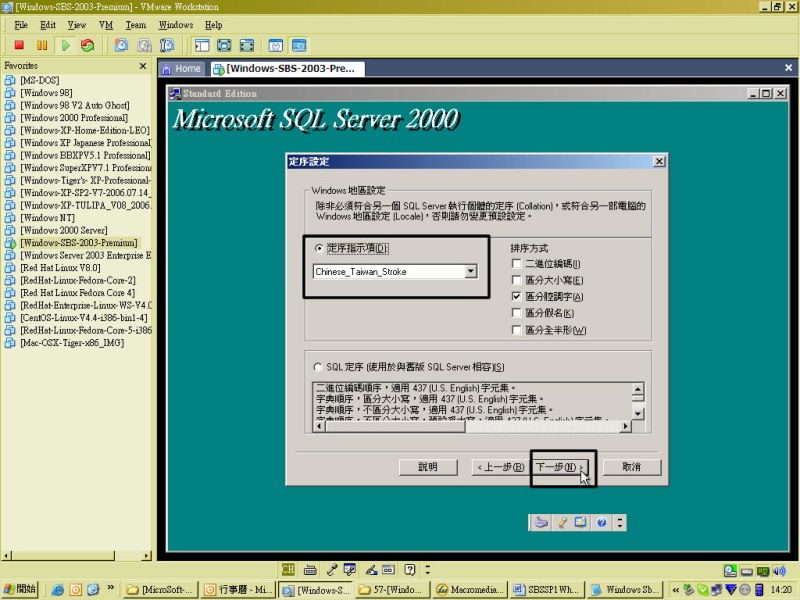The height and width of the screenshot is (600, 800).
Task: Check the 區分大小寫 checkbox
Action: 516,280
